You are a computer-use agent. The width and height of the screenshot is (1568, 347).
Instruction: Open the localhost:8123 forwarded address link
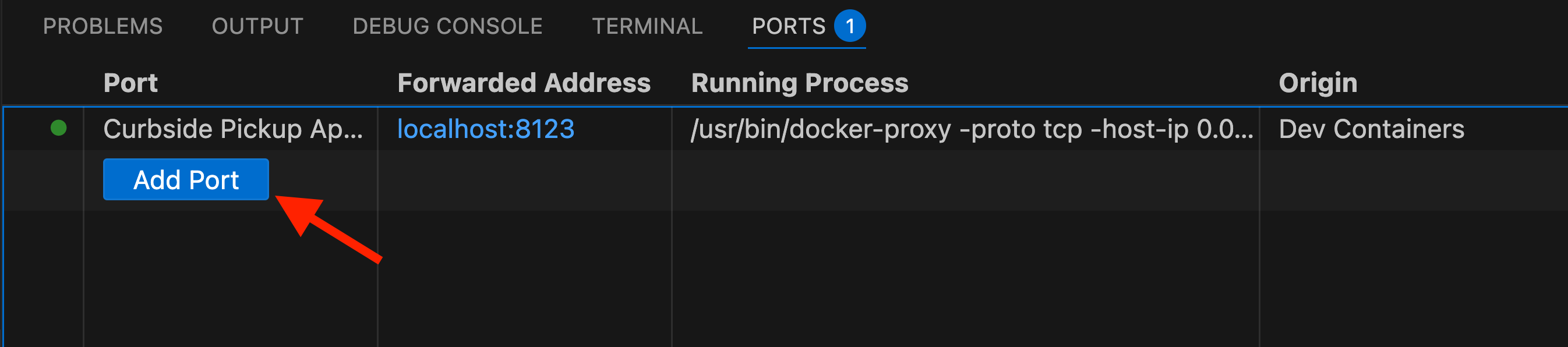pos(485,129)
